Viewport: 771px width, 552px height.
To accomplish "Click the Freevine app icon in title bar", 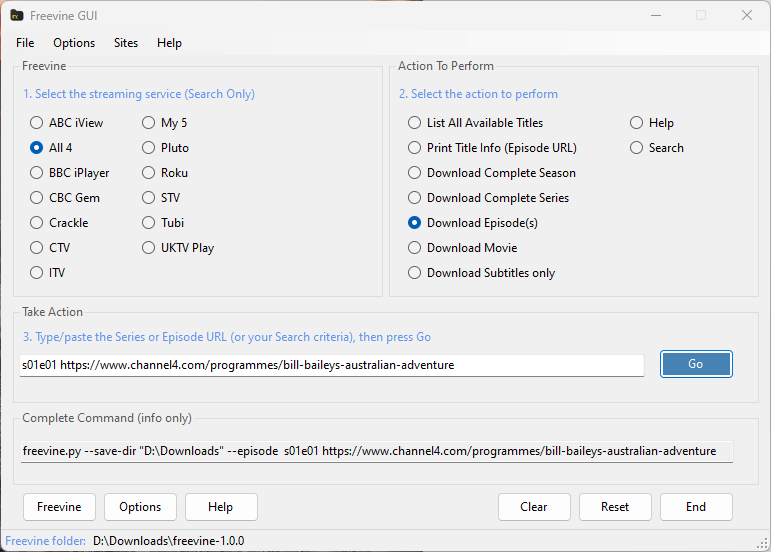I will point(17,15).
